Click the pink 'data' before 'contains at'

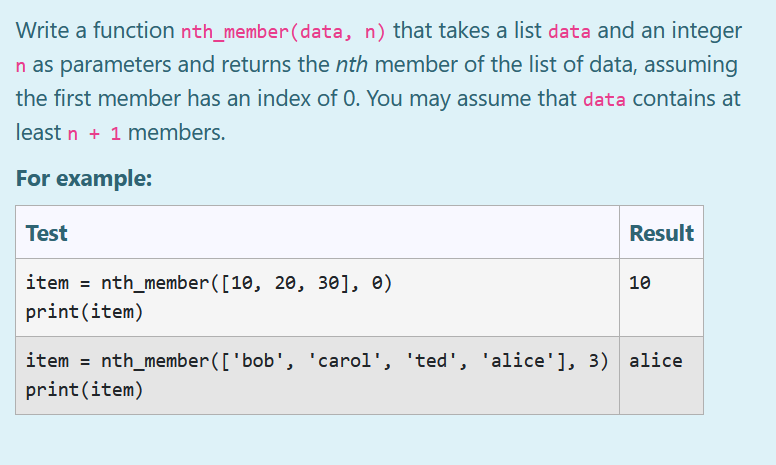tap(604, 99)
